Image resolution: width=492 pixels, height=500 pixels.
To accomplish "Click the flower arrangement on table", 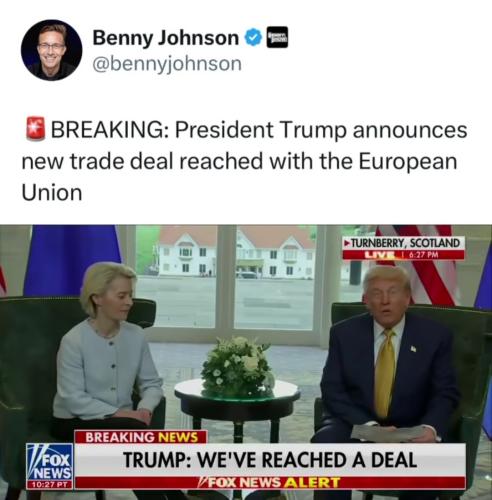I will coord(237,366).
